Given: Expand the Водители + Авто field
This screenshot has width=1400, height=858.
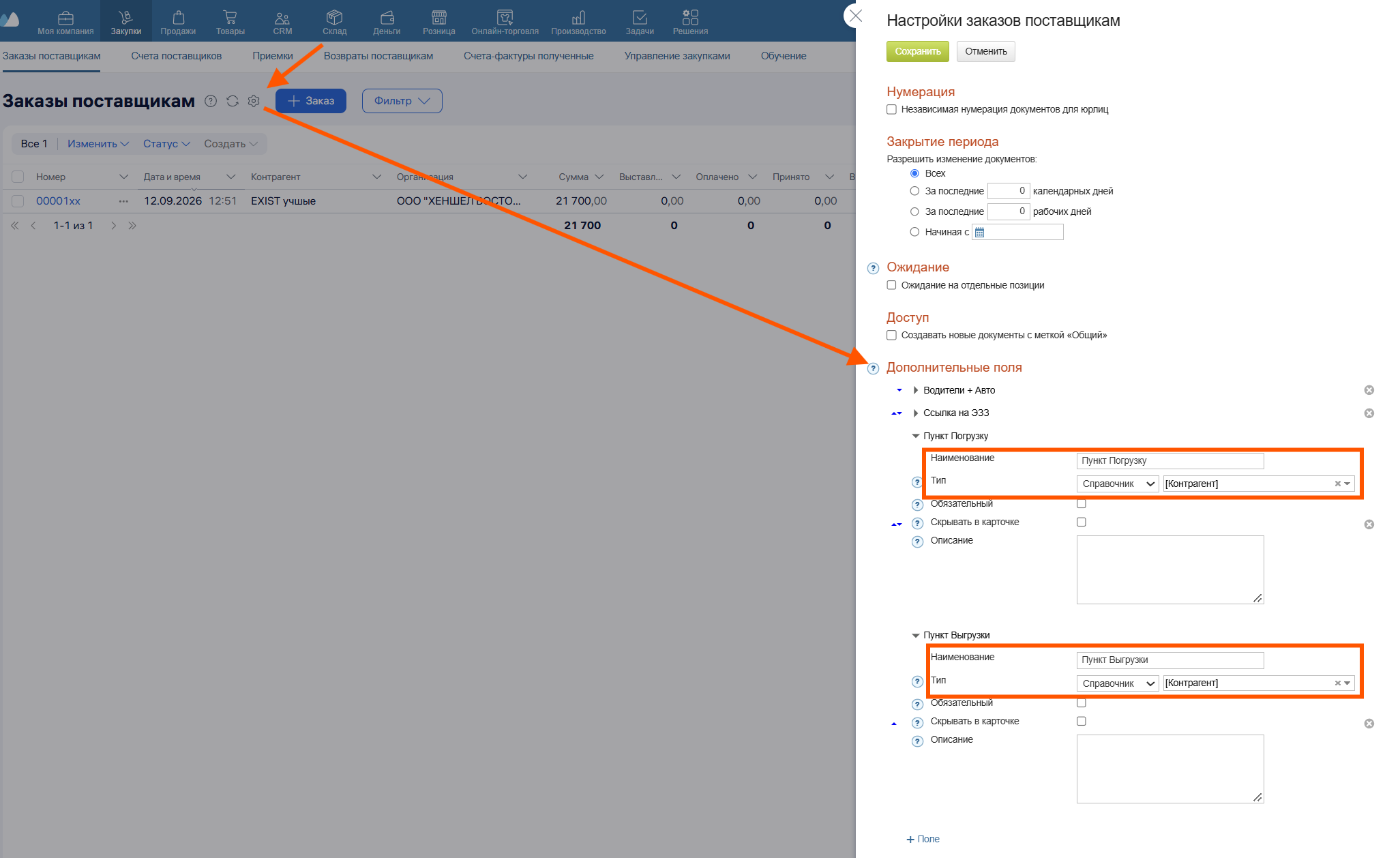Looking at the screenshot, I should (915, 390).
